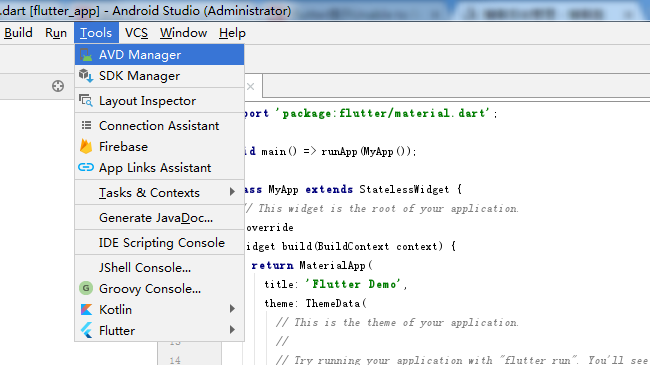Click line number 14 in gutter
The width and height of the screenshot is (650, 365).
coord(175,360)
